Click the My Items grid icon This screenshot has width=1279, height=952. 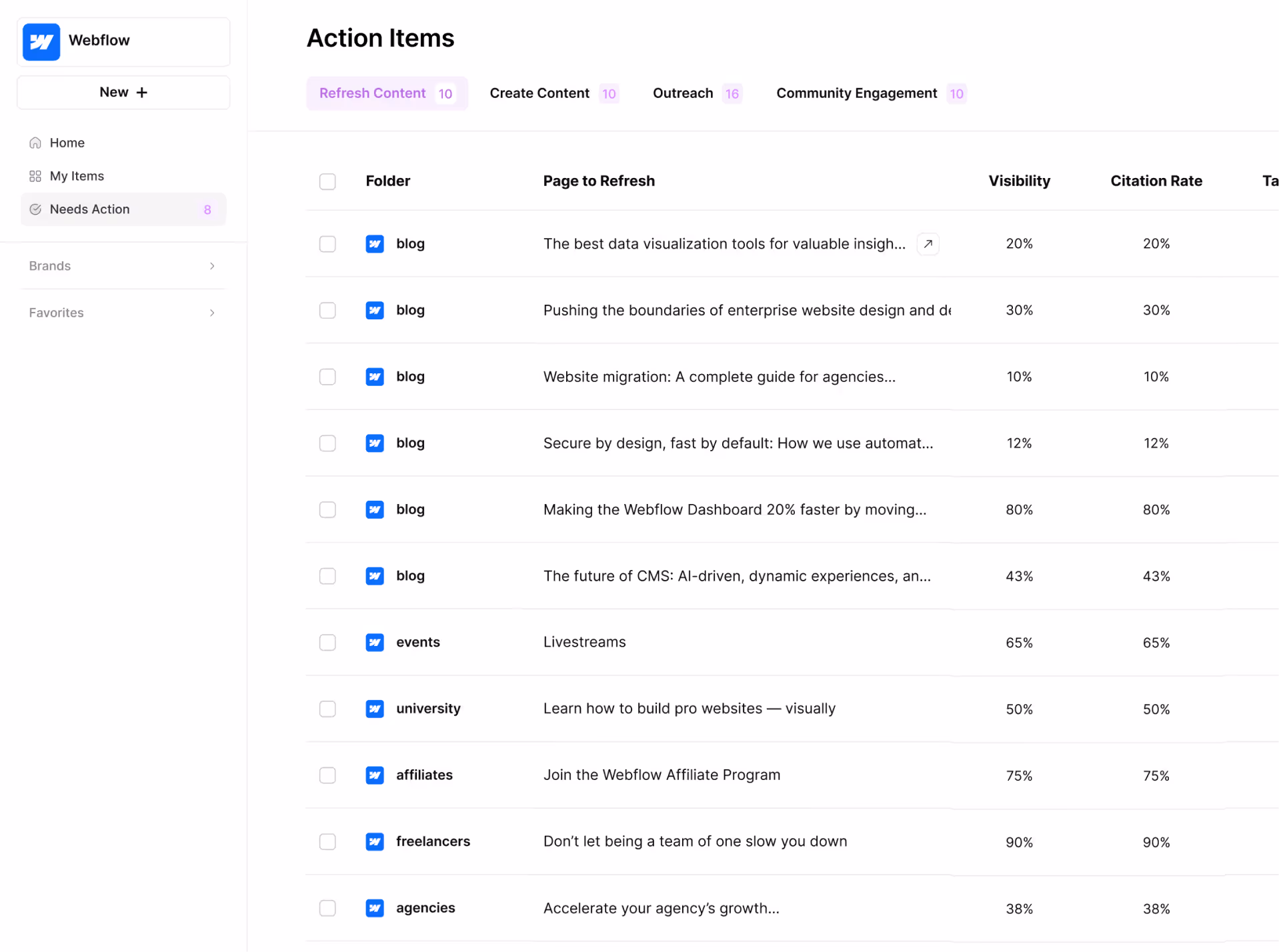coord(35,176)
